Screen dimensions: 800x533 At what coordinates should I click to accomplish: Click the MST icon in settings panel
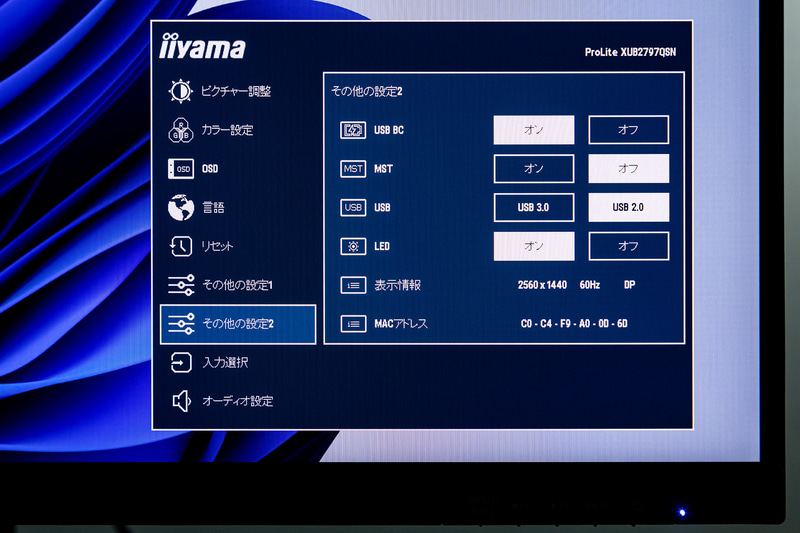(353, 169)
